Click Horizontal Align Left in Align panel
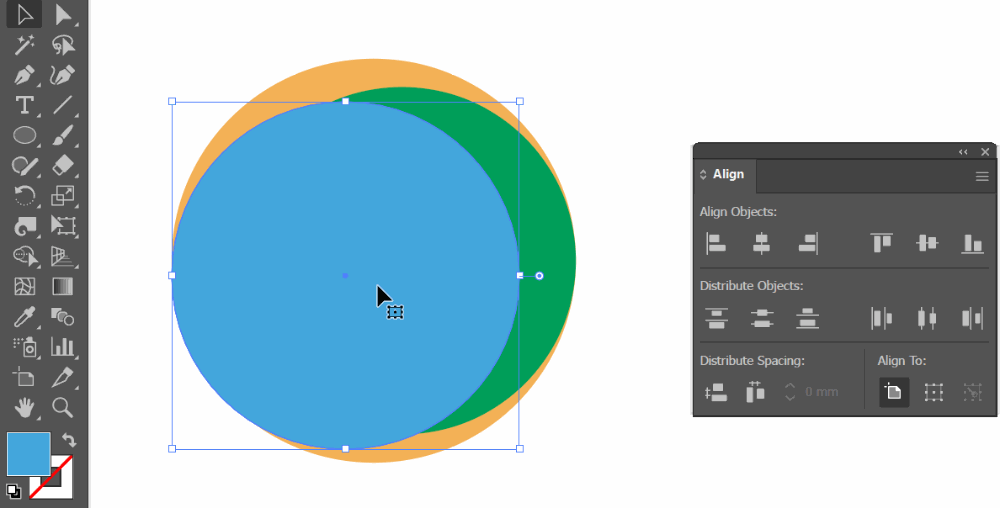 pyautogui.click(x=716, y=243)
